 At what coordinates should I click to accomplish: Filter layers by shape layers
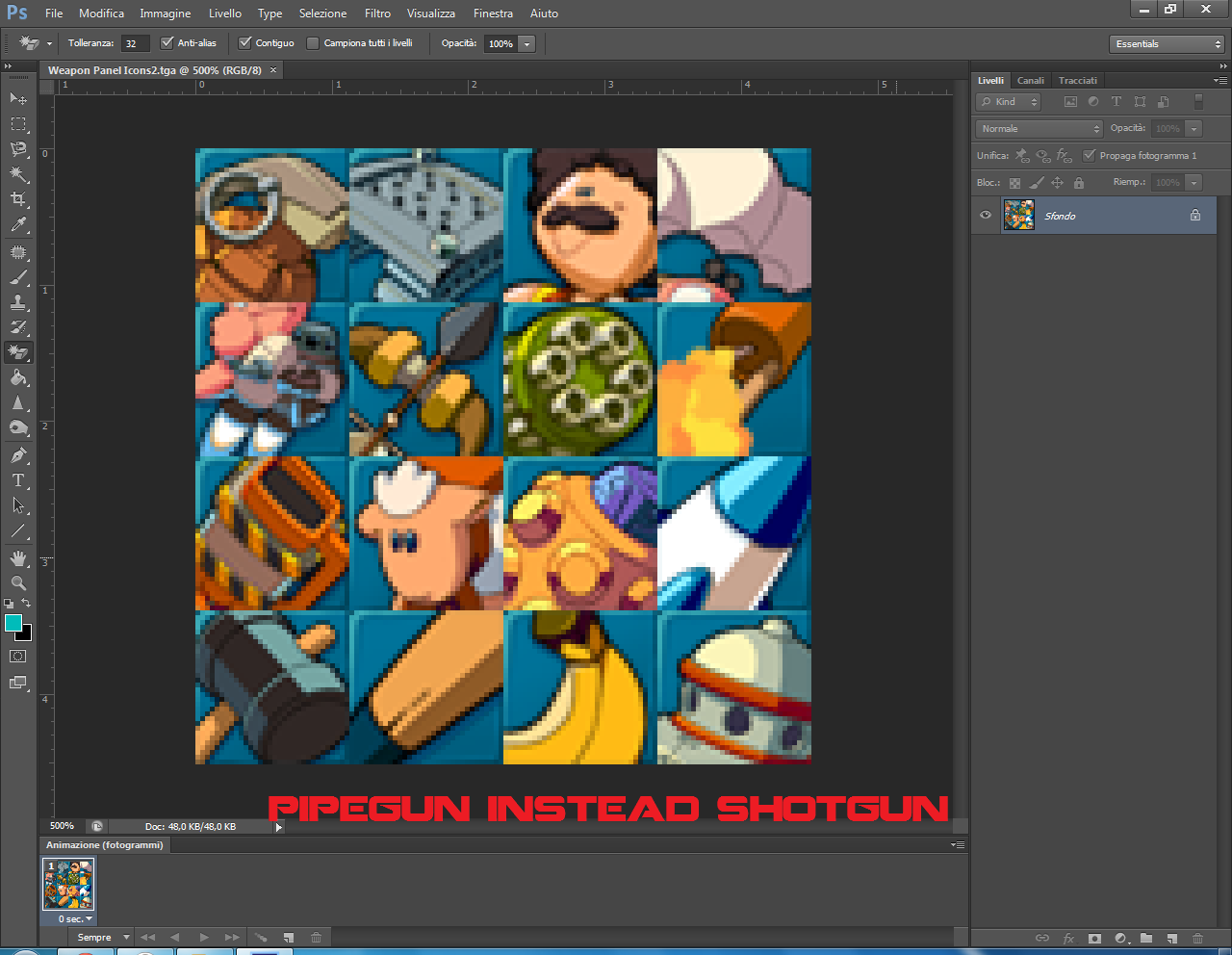[1140, 101]
